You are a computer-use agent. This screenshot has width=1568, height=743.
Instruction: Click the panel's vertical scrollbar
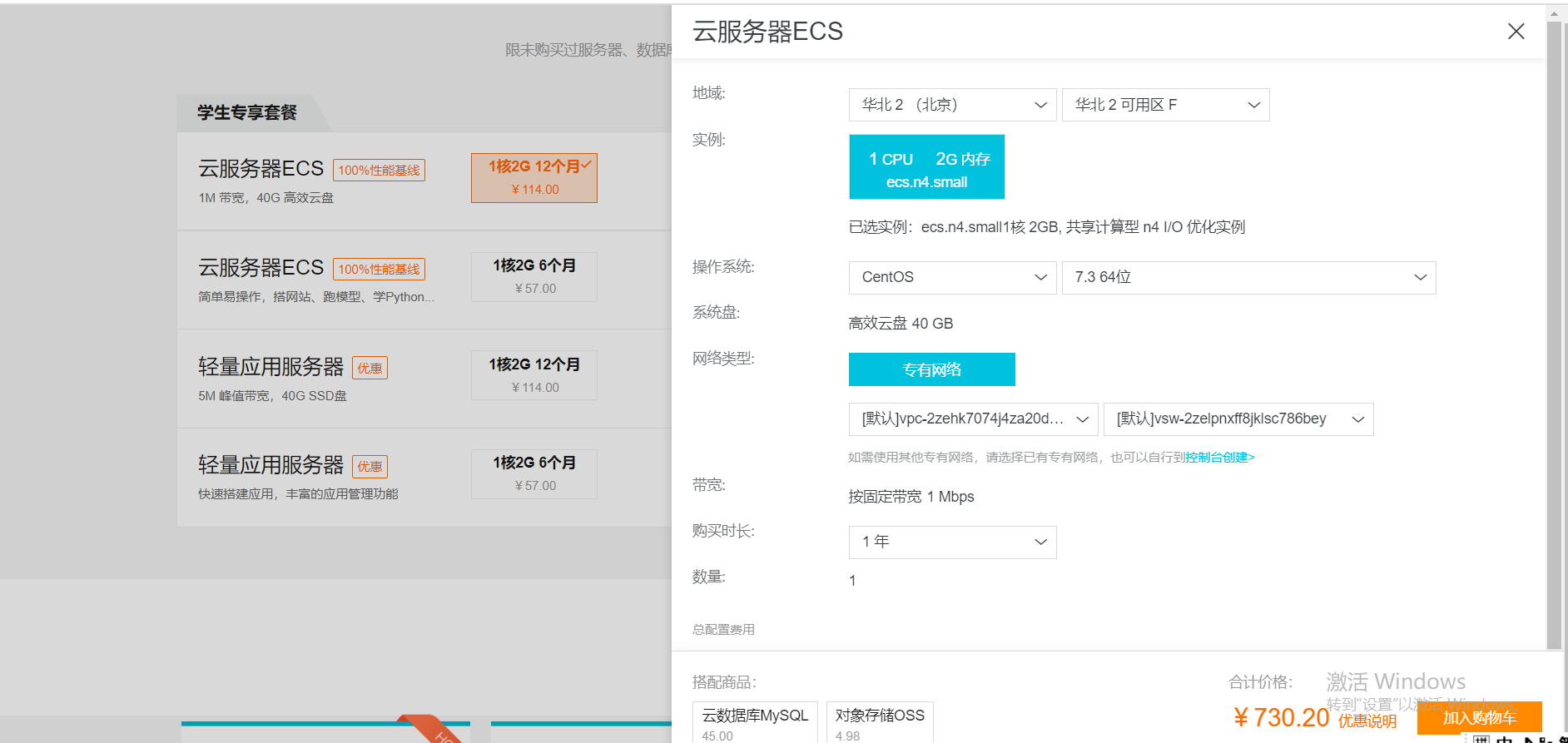1554,334
